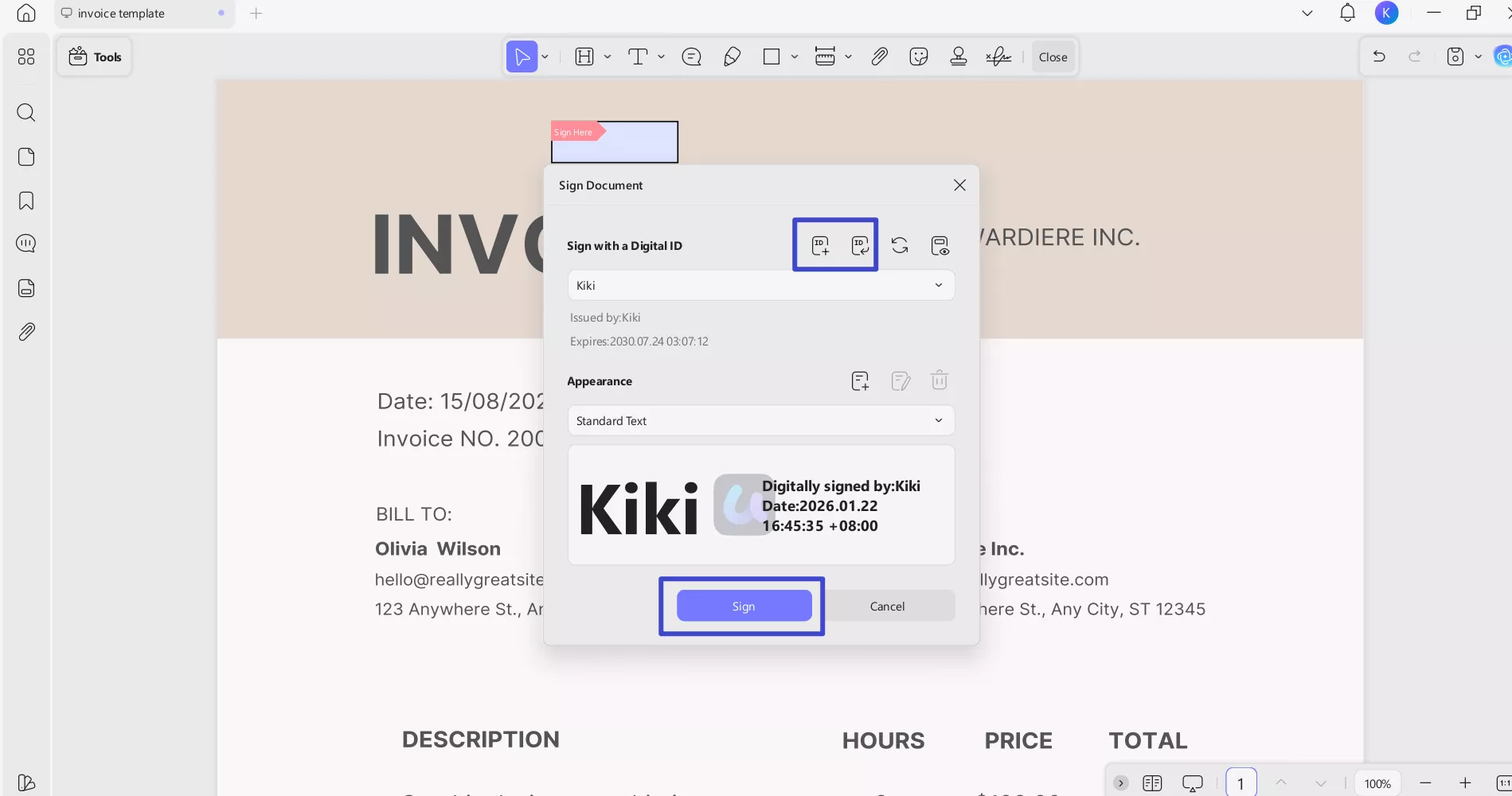Viewport: 1512px width, 796px height.
Task: Click the page number input field
Action: pos(1240,782)
